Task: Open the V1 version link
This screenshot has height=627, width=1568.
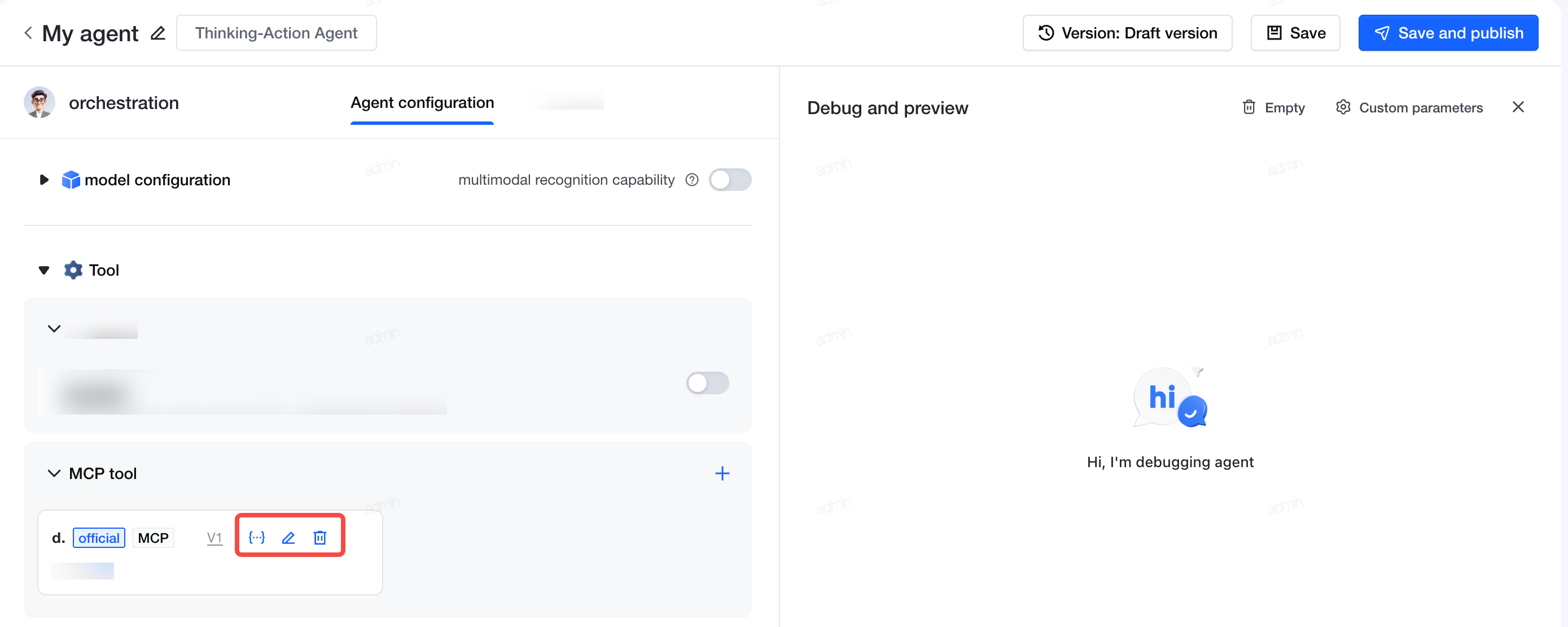Action: click(214, 538)
